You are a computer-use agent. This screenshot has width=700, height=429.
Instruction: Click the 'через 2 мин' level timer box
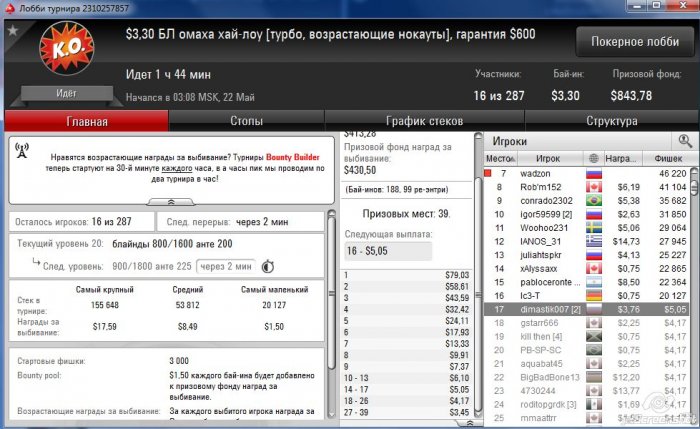(226, 267)
